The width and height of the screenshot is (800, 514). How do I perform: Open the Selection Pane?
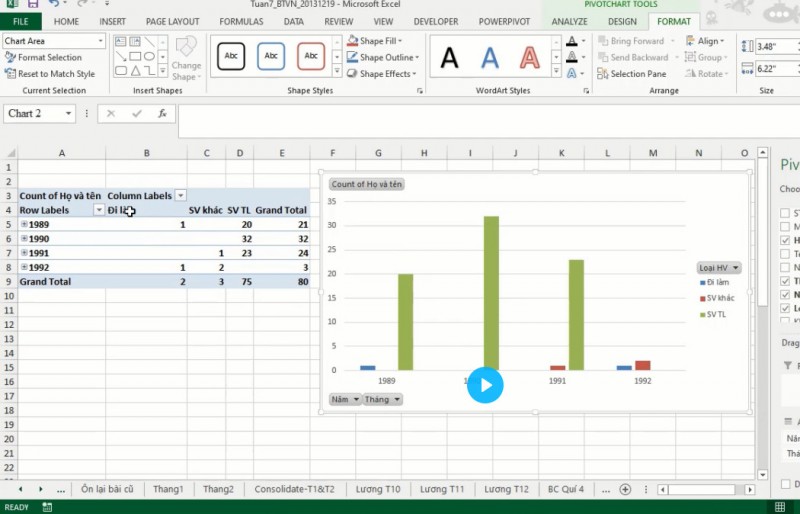point(632,74)
